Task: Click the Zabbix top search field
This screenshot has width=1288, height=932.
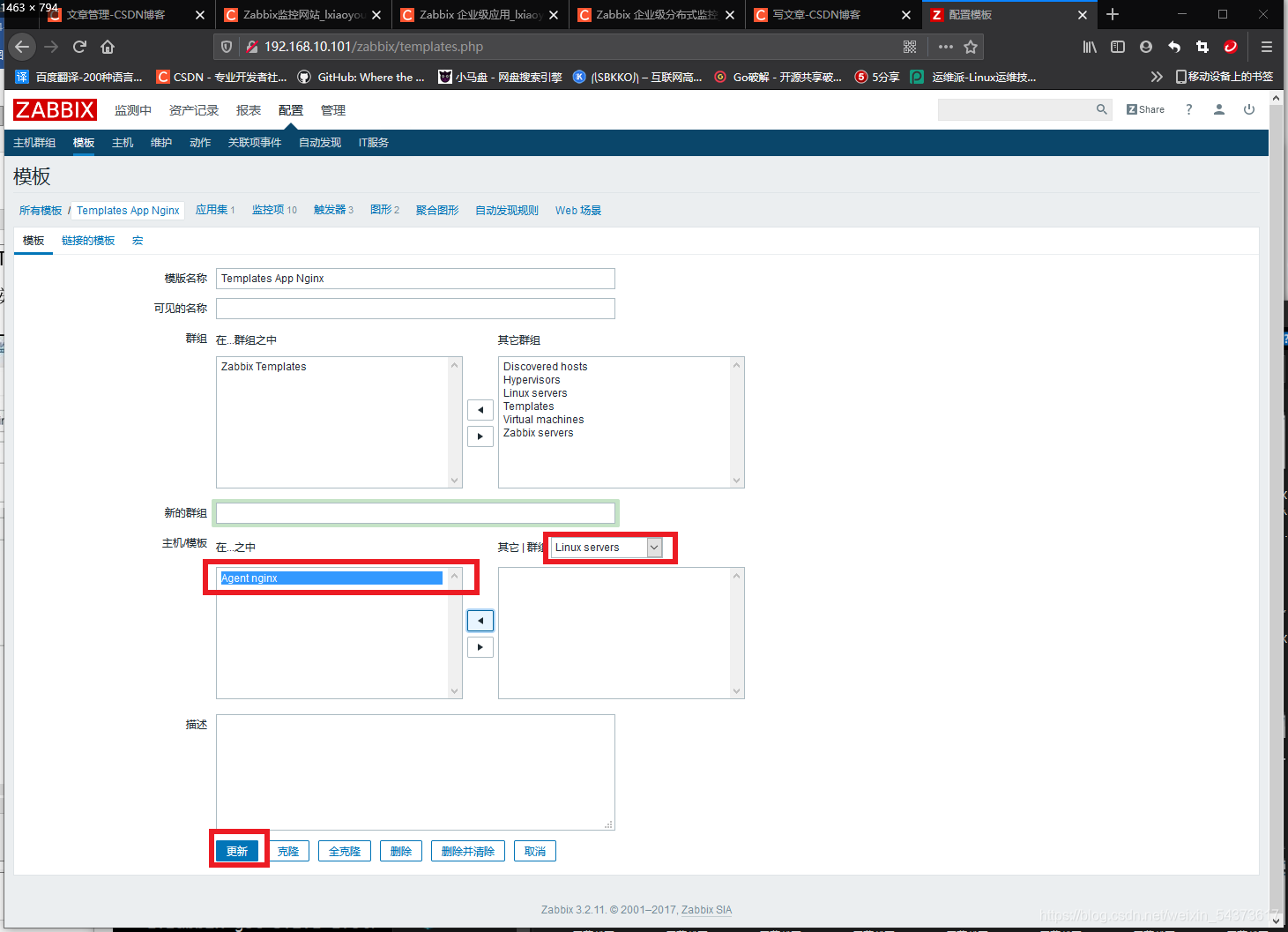Action: point(1016,109)
